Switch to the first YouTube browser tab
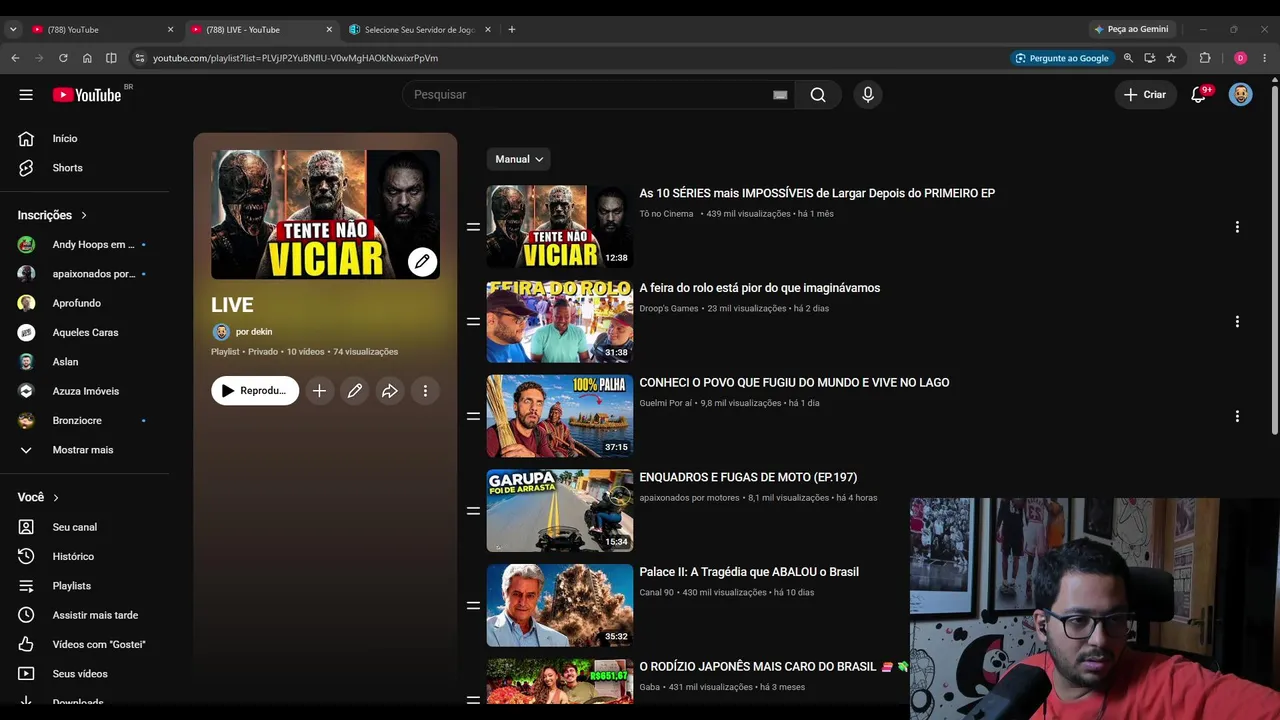 (x=102, y=30)
